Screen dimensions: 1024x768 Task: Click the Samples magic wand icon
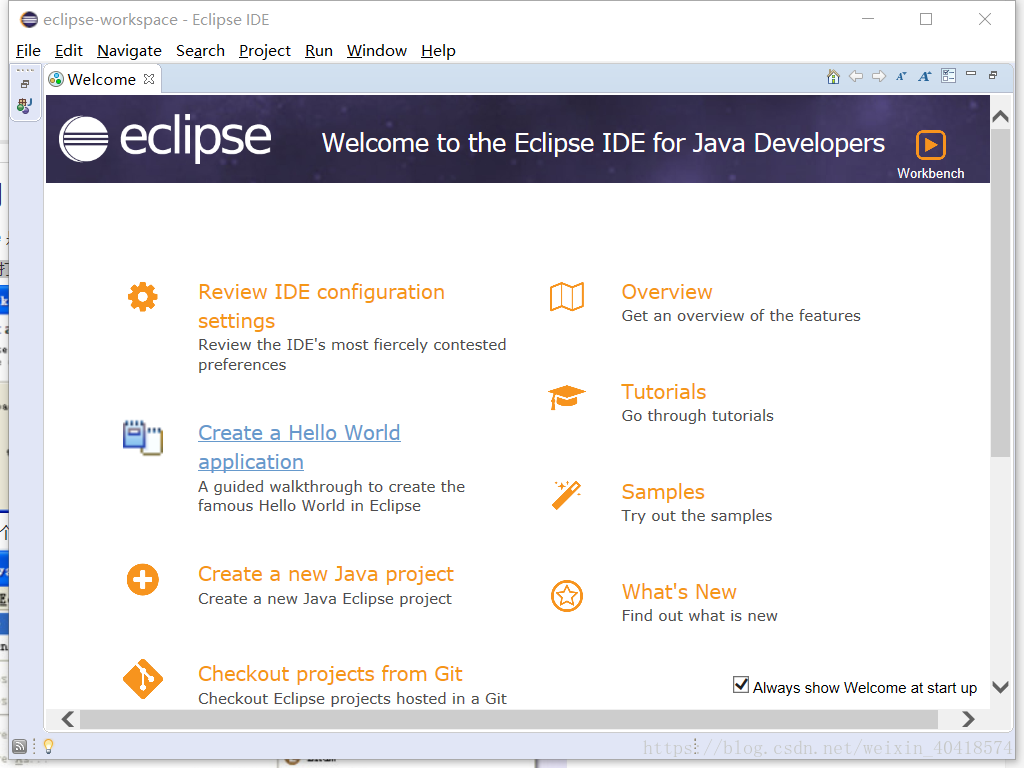[566, 496]
